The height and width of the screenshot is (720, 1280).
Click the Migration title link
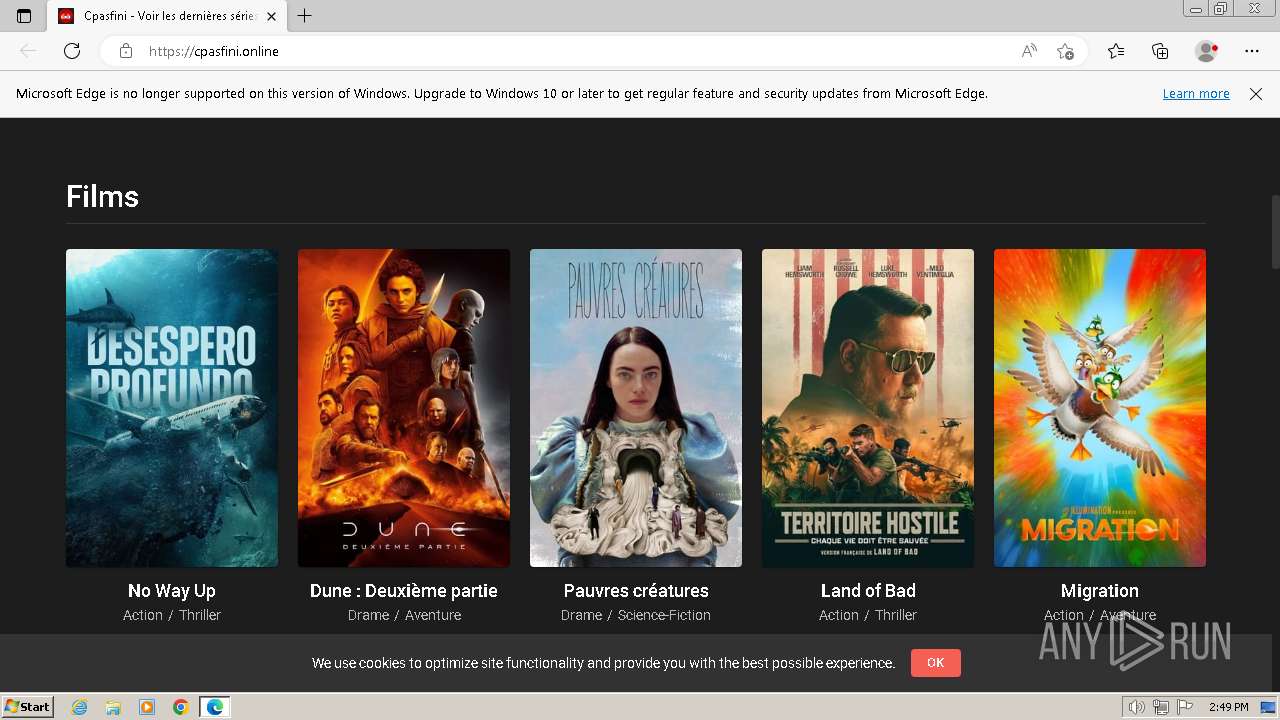(x=1100, y=591)
